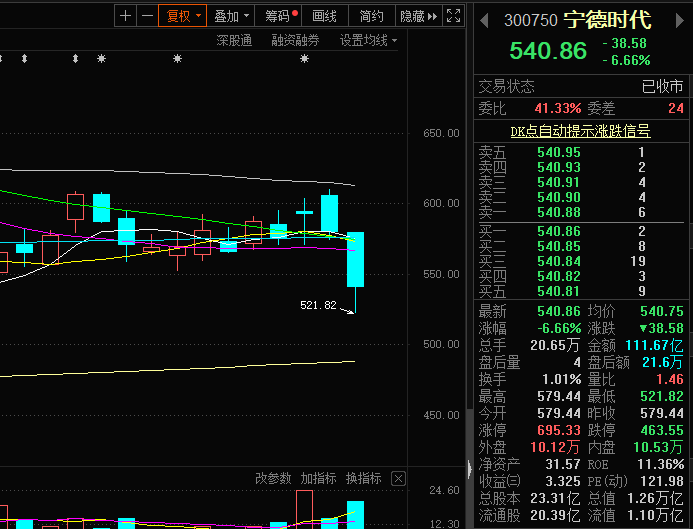This screenshot has height=529, width=693.
Task: Select 买三 price 540.84
Action: 559,261
